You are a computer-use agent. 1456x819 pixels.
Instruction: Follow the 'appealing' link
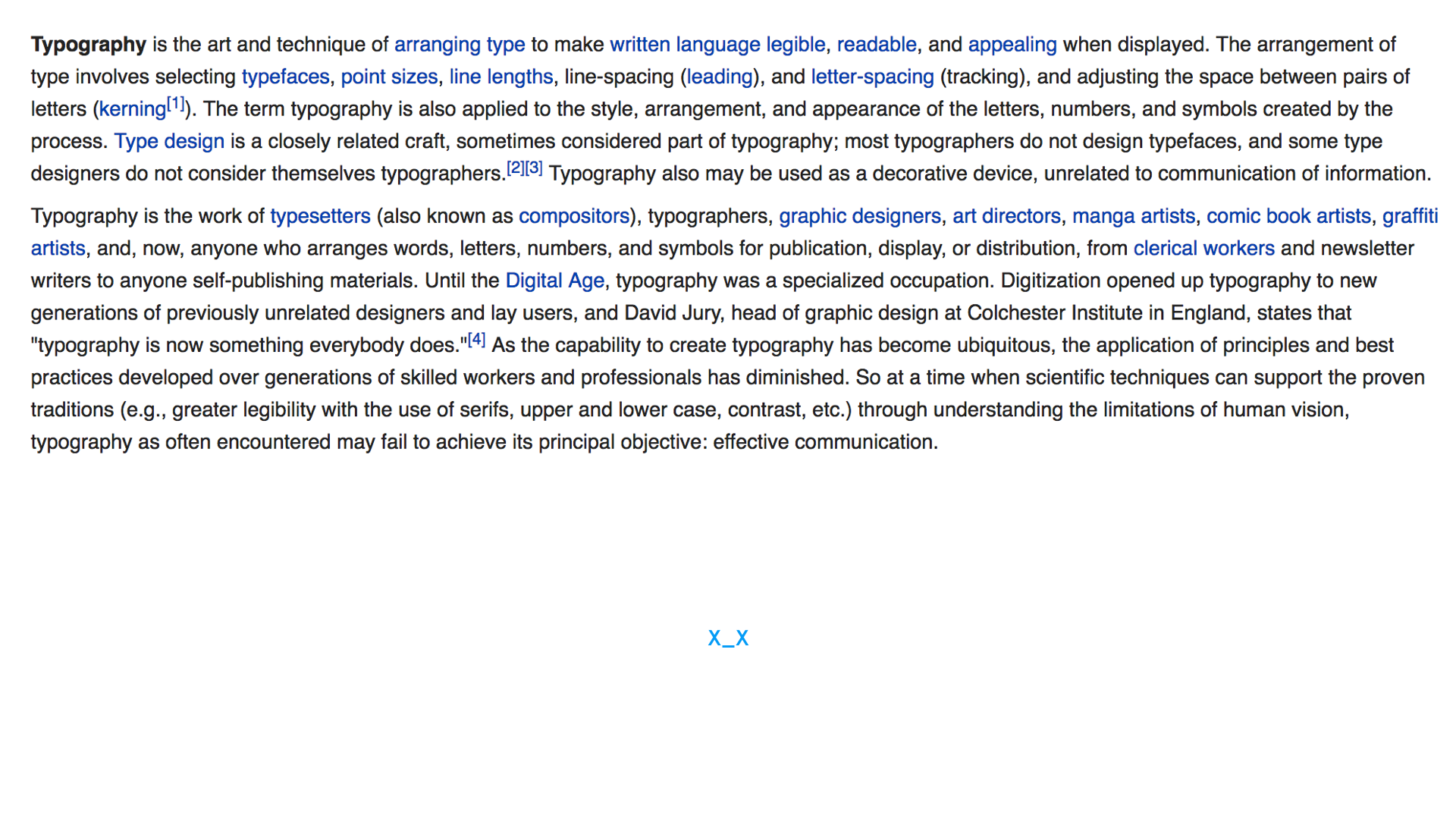pos(1012,45)
